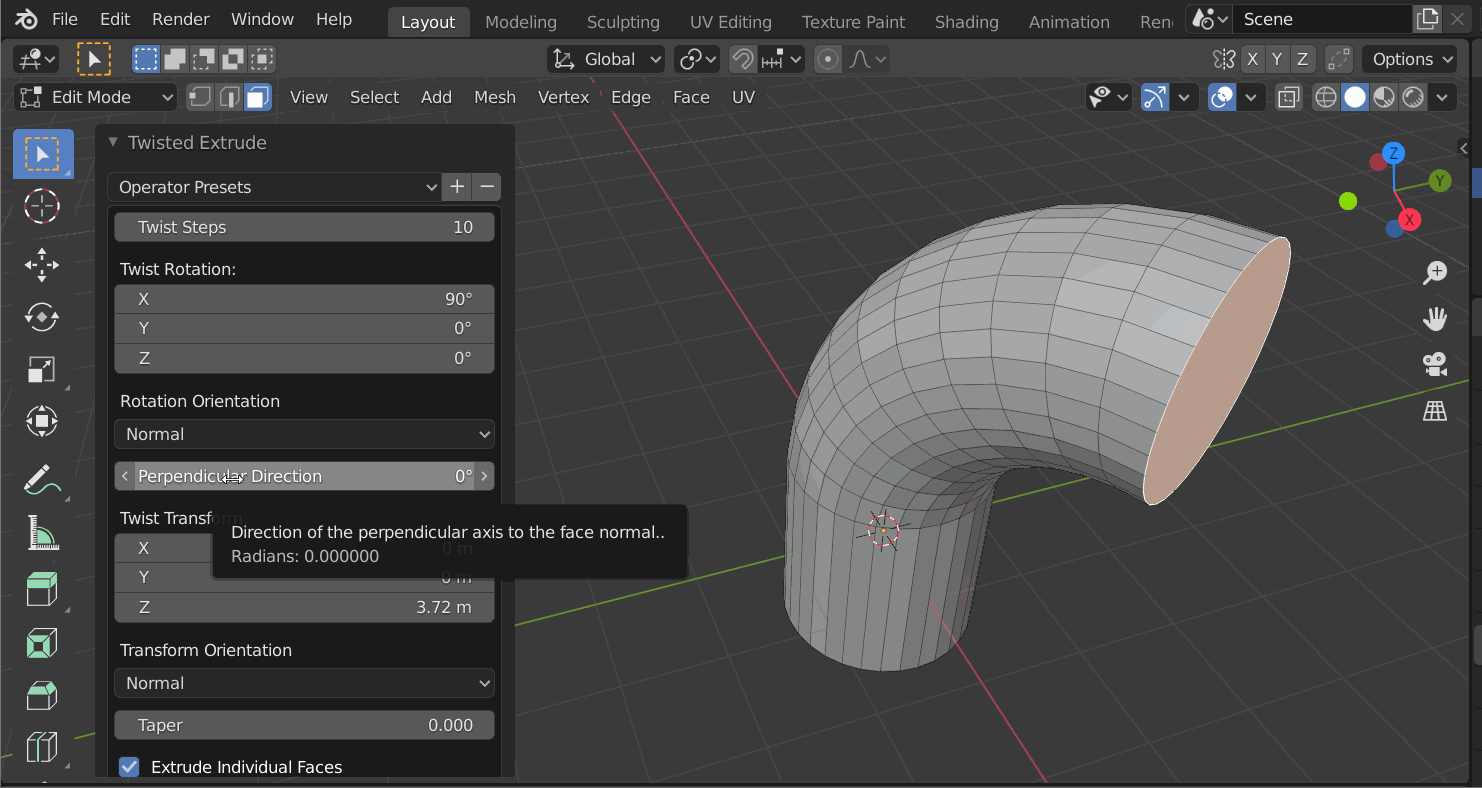Open the Shading workspace tab
The image size is (1482, 788).
tap(967, 21)
